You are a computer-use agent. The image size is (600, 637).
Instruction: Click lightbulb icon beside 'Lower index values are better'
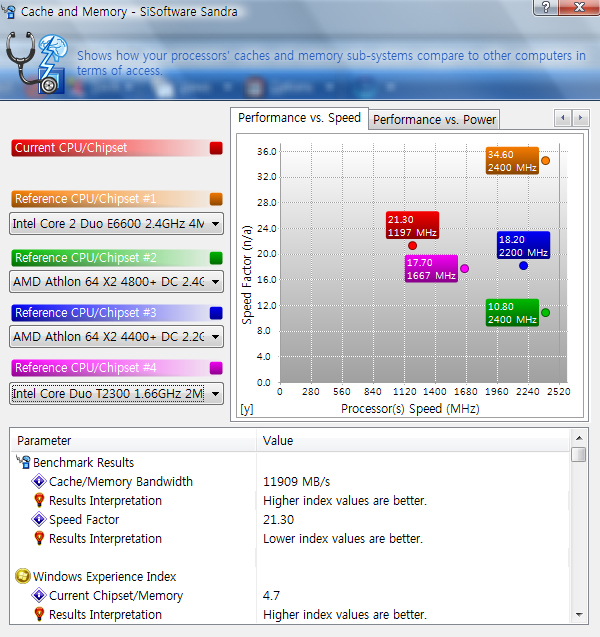click(x=39, y=538)
